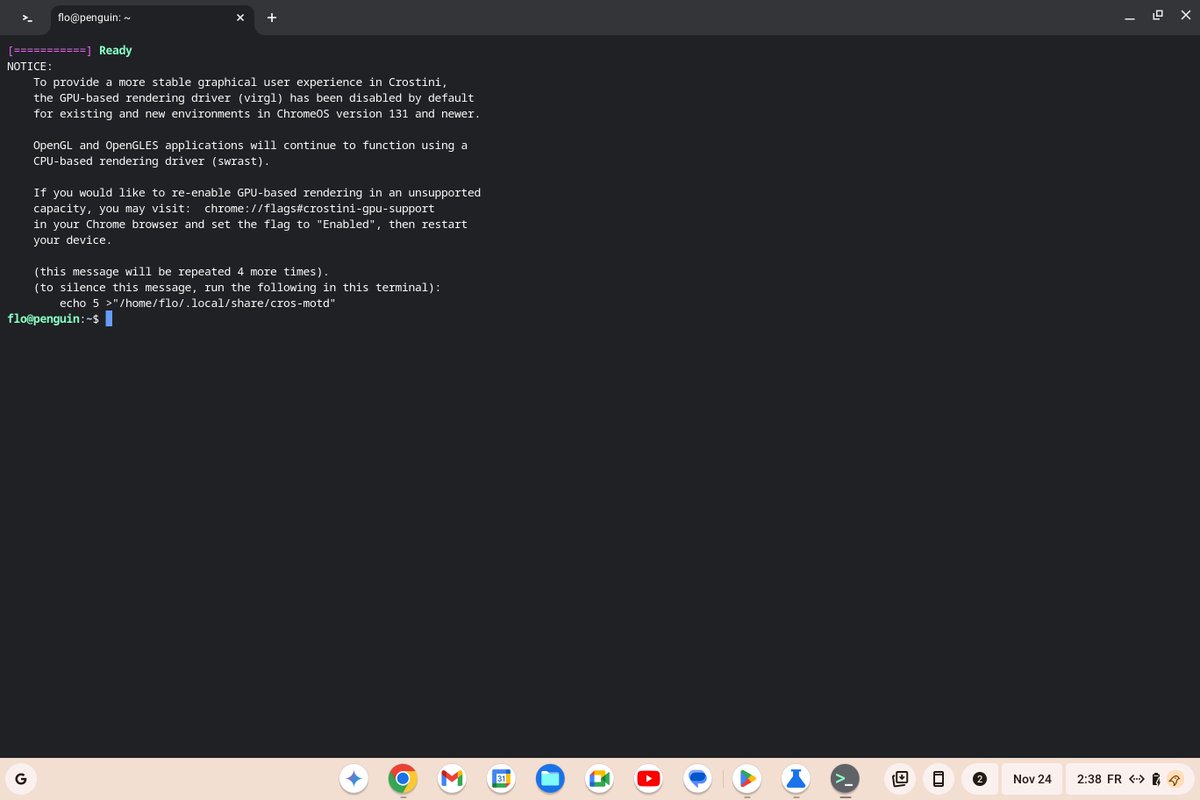Open the Phone Hub icon

(938, 779)
